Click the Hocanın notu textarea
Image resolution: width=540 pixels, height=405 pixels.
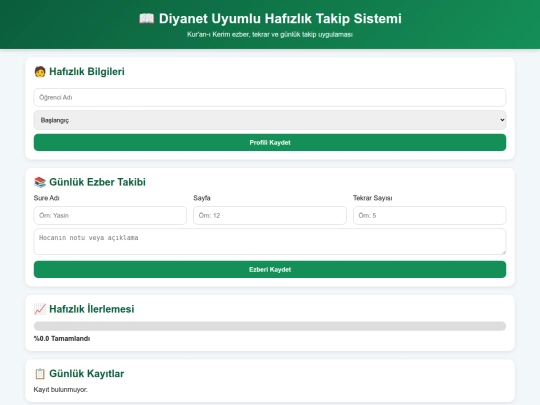(270, 242)
